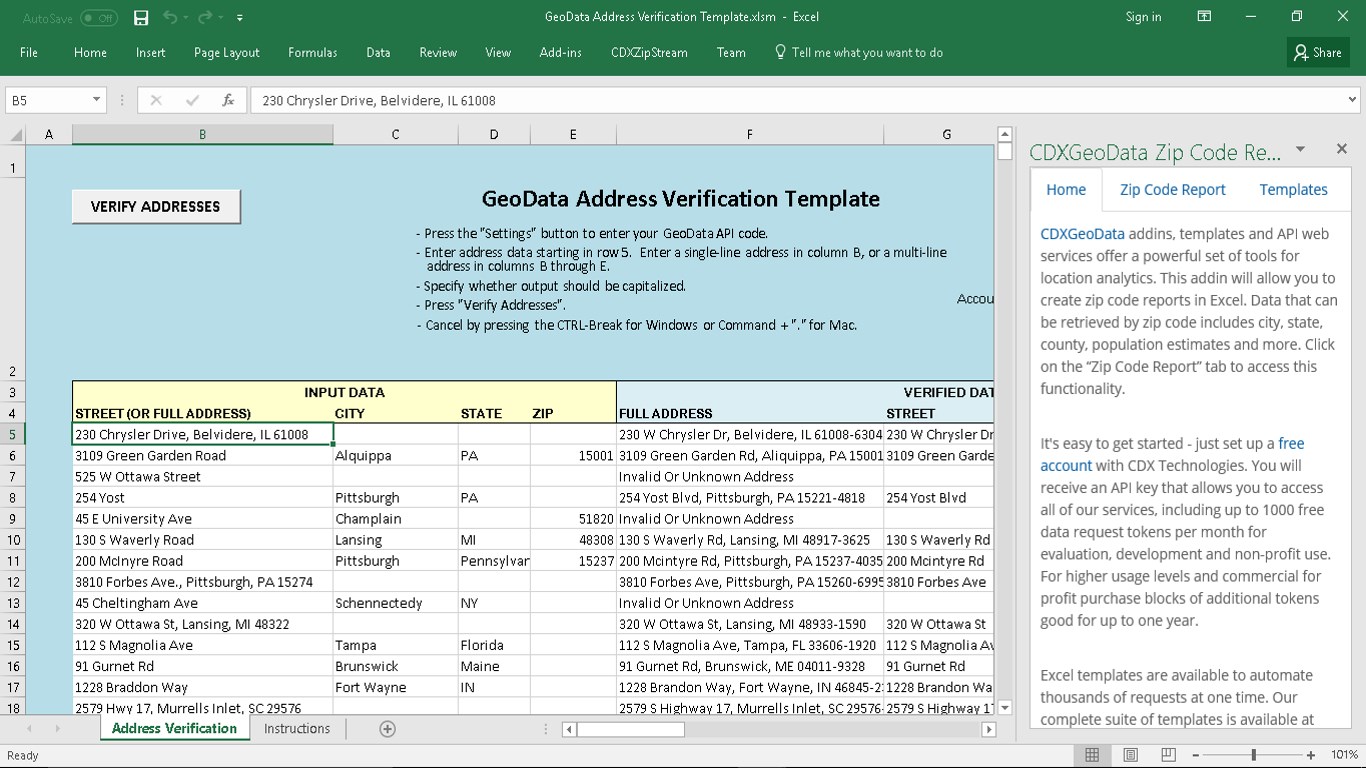
Task: Click the Ribbon Display Options icon
Action: pyautogui.click(x=1204, y=16)
